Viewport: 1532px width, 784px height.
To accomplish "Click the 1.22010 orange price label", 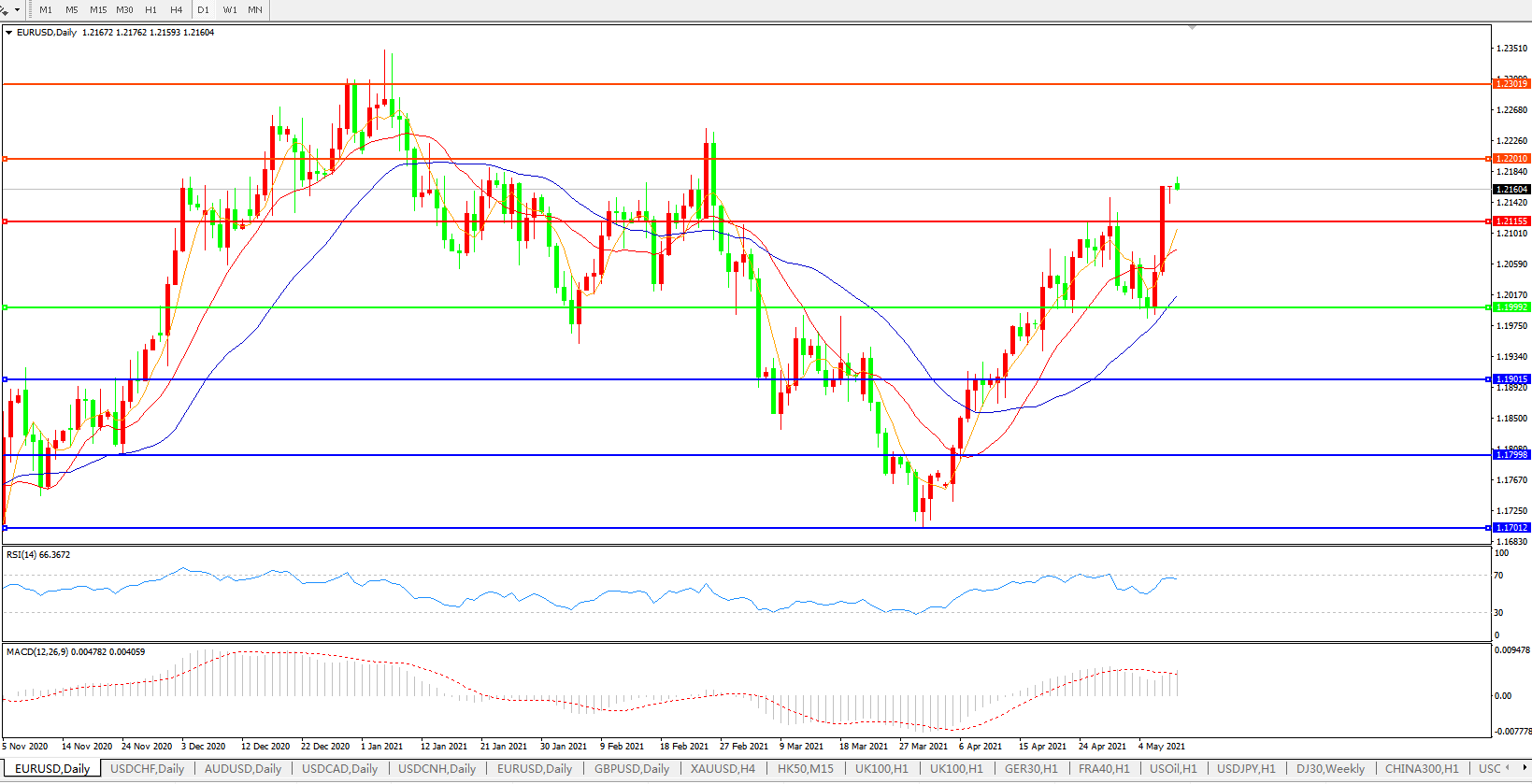I will click(1511, 159).
